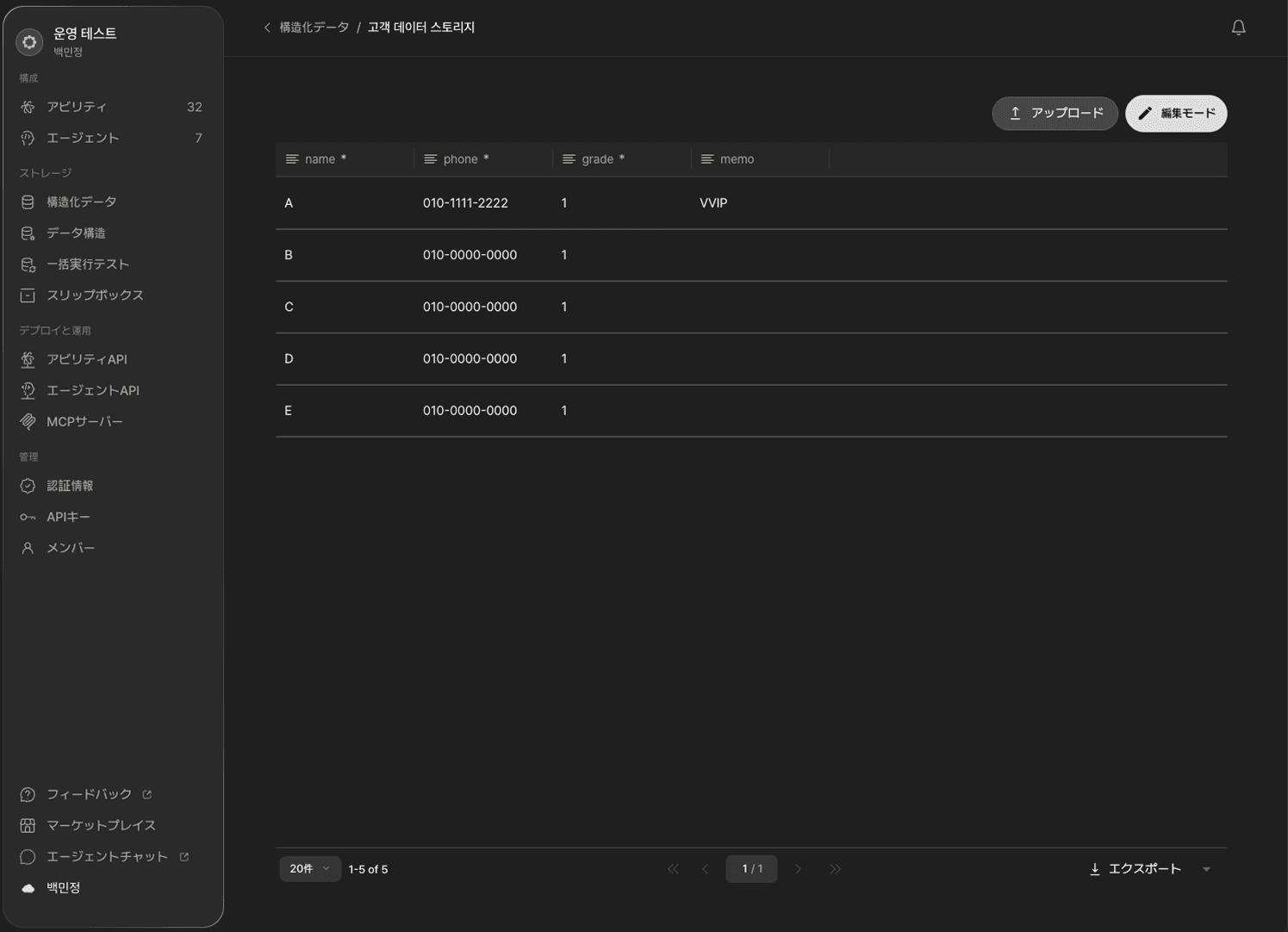1288x932 pixels.
Task: Go to the previous page
Action: (706, 869)
